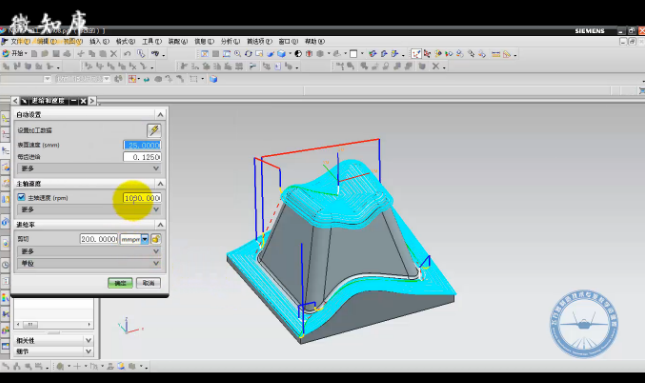Click the gray X icon in the operations toolbar

point(436,66)
